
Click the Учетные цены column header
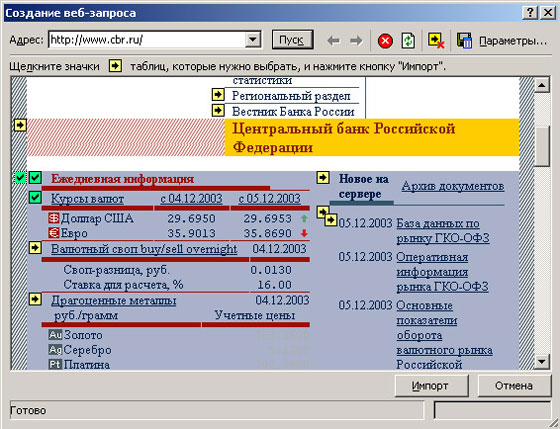click(255, 315)
